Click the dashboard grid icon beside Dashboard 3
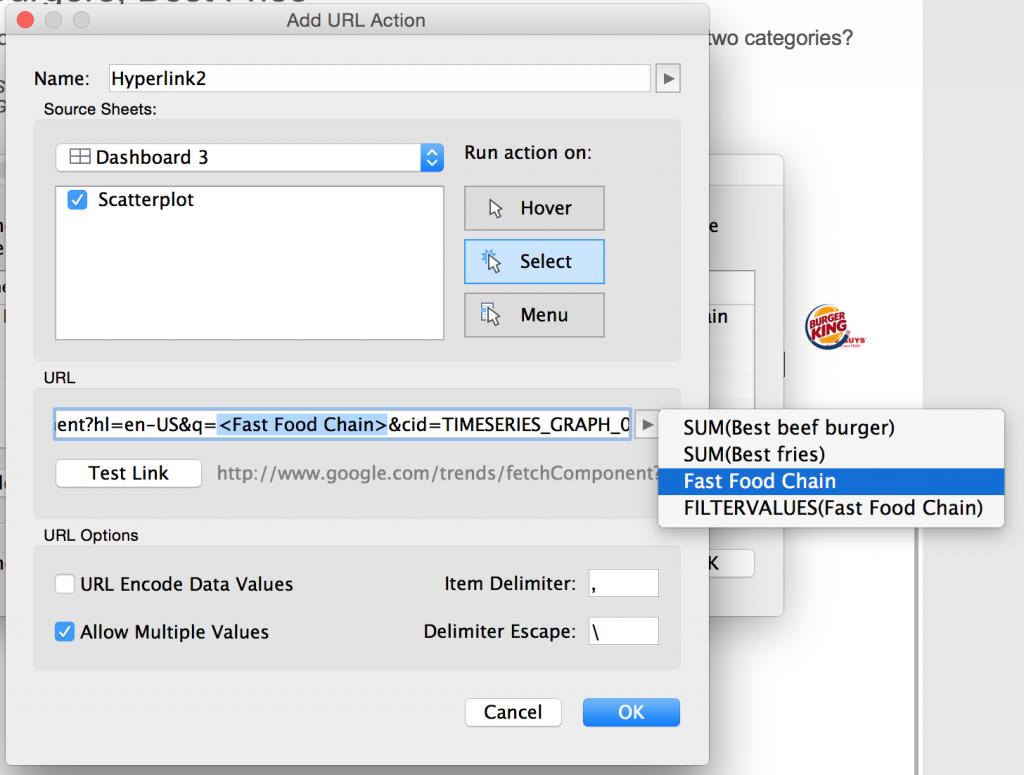This screenshot has height=775, width=1024. [x=81, y=157]
